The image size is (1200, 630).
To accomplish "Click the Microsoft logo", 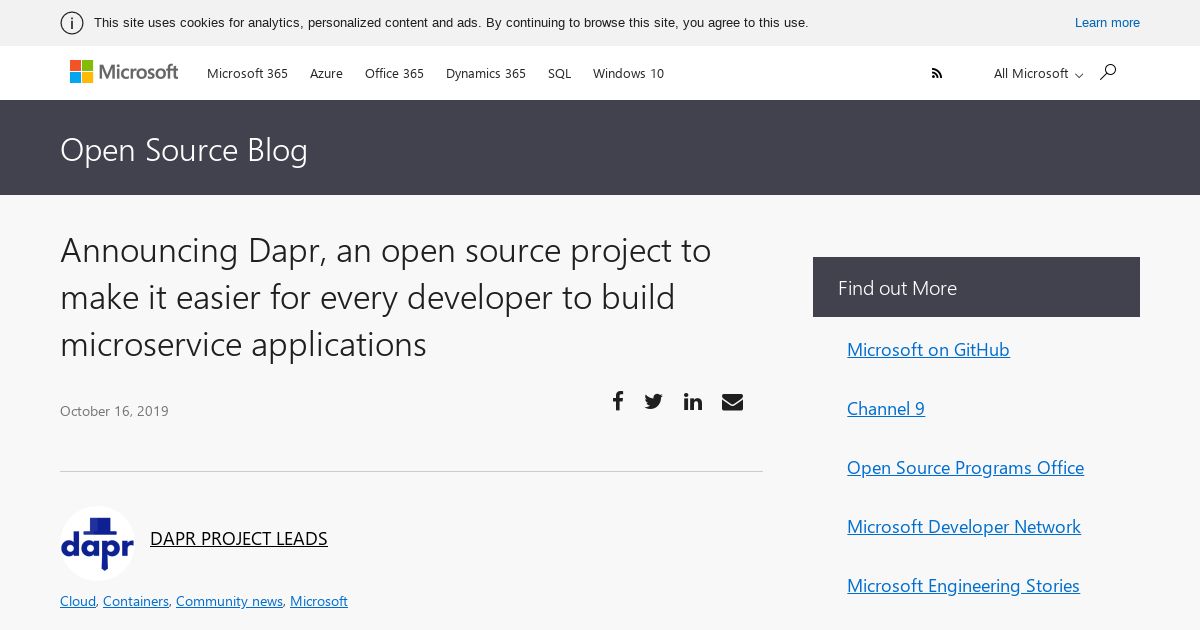I will tap(124, 72).
